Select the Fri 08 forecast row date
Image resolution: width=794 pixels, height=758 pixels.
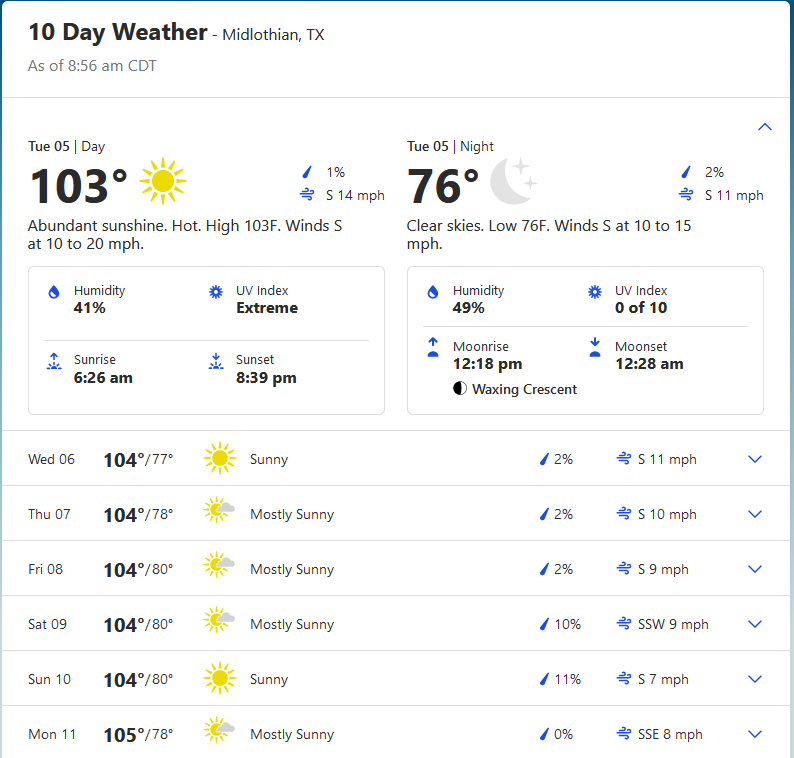(x=46, y=569)
